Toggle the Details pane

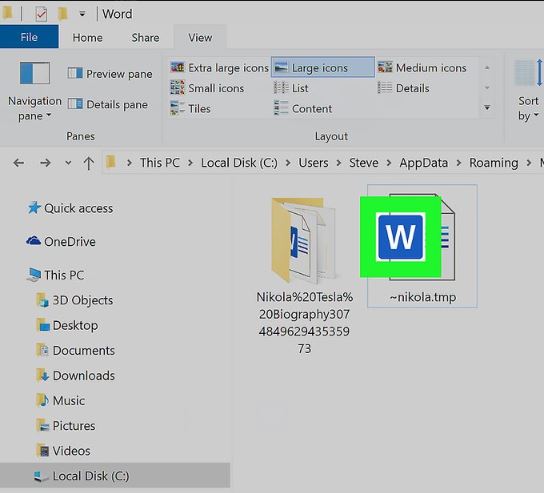(x=108, y=104)
